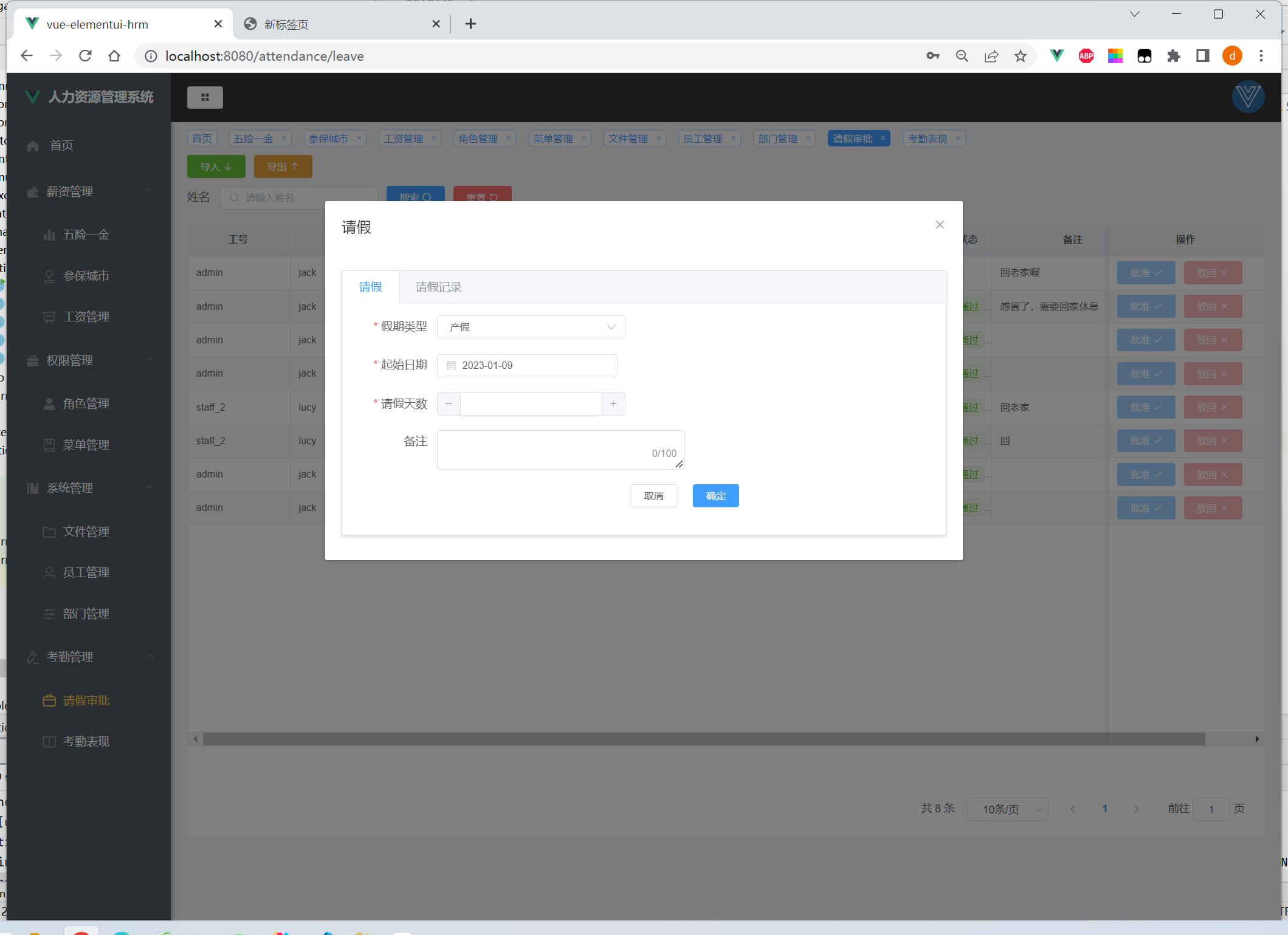
Task: Bookmark this page with star icon
Action: 1021,56
